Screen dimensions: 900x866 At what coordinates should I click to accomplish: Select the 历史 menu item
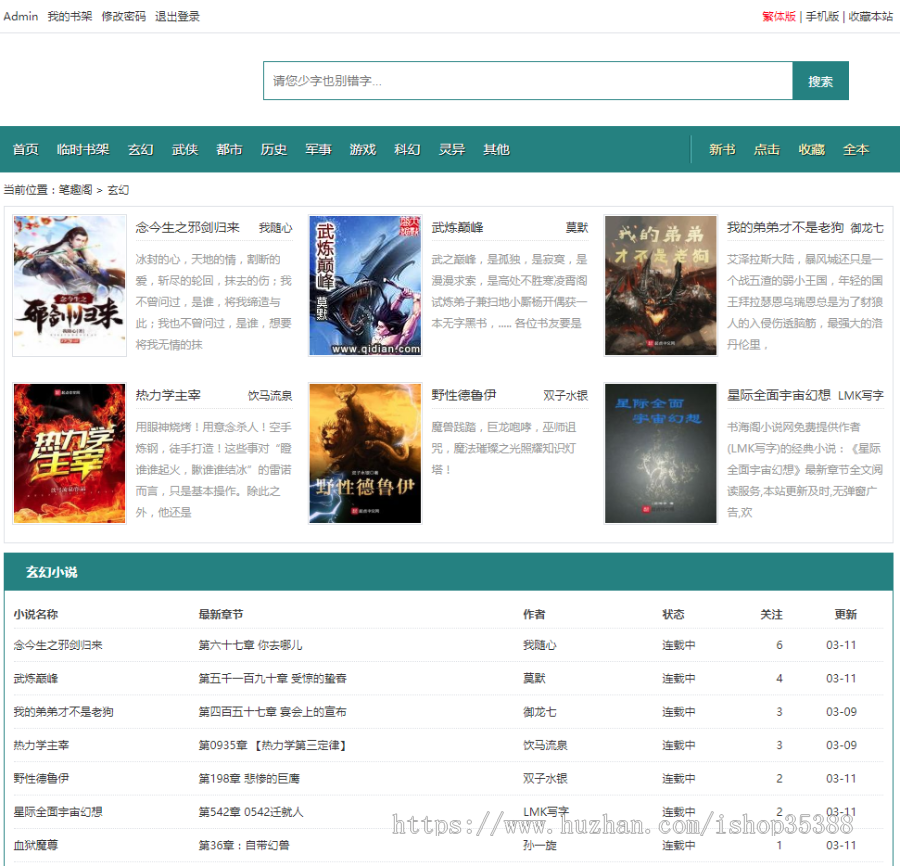tap(273, 149)
